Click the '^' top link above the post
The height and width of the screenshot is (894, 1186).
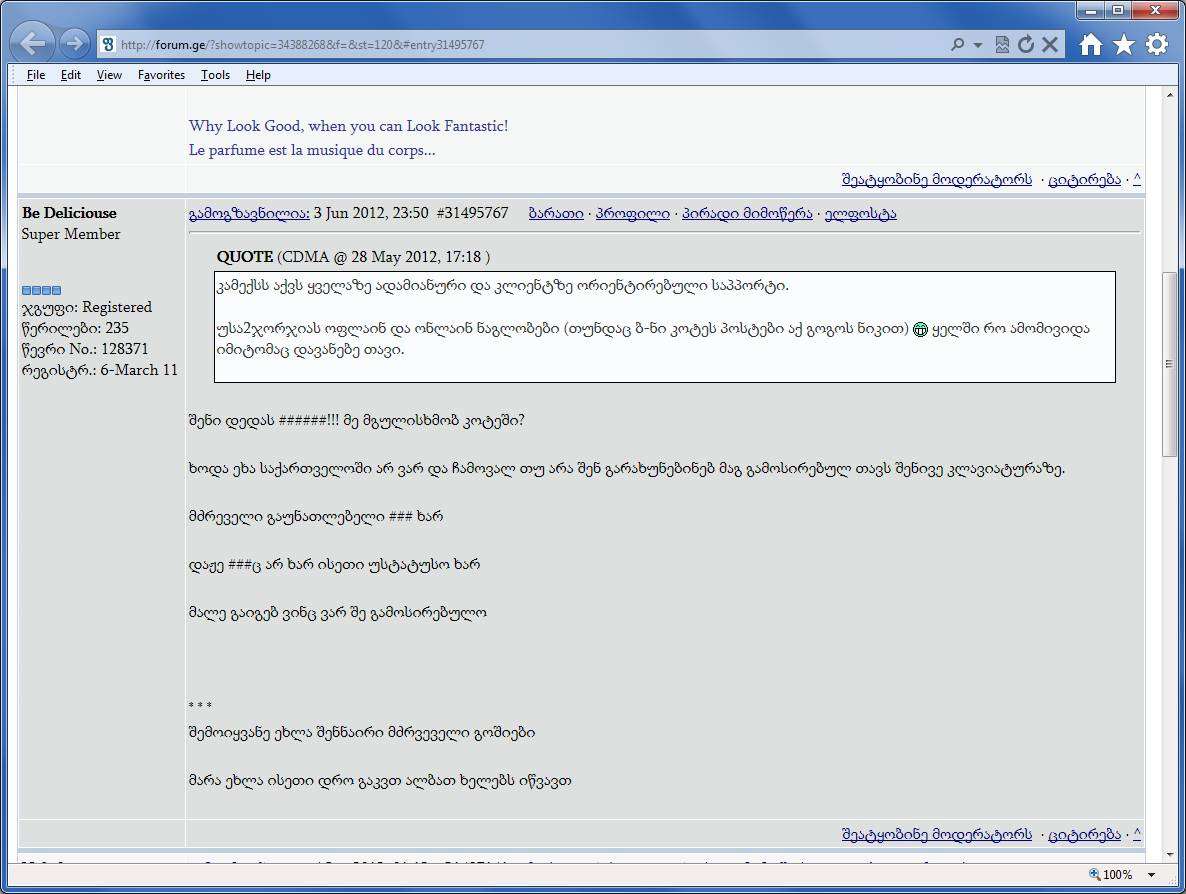click(1137, 178)
